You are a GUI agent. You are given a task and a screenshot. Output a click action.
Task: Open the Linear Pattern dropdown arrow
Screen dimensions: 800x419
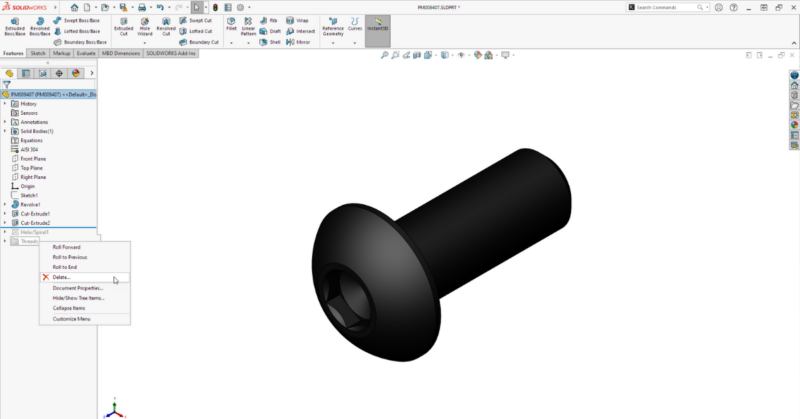click(248, 43)
